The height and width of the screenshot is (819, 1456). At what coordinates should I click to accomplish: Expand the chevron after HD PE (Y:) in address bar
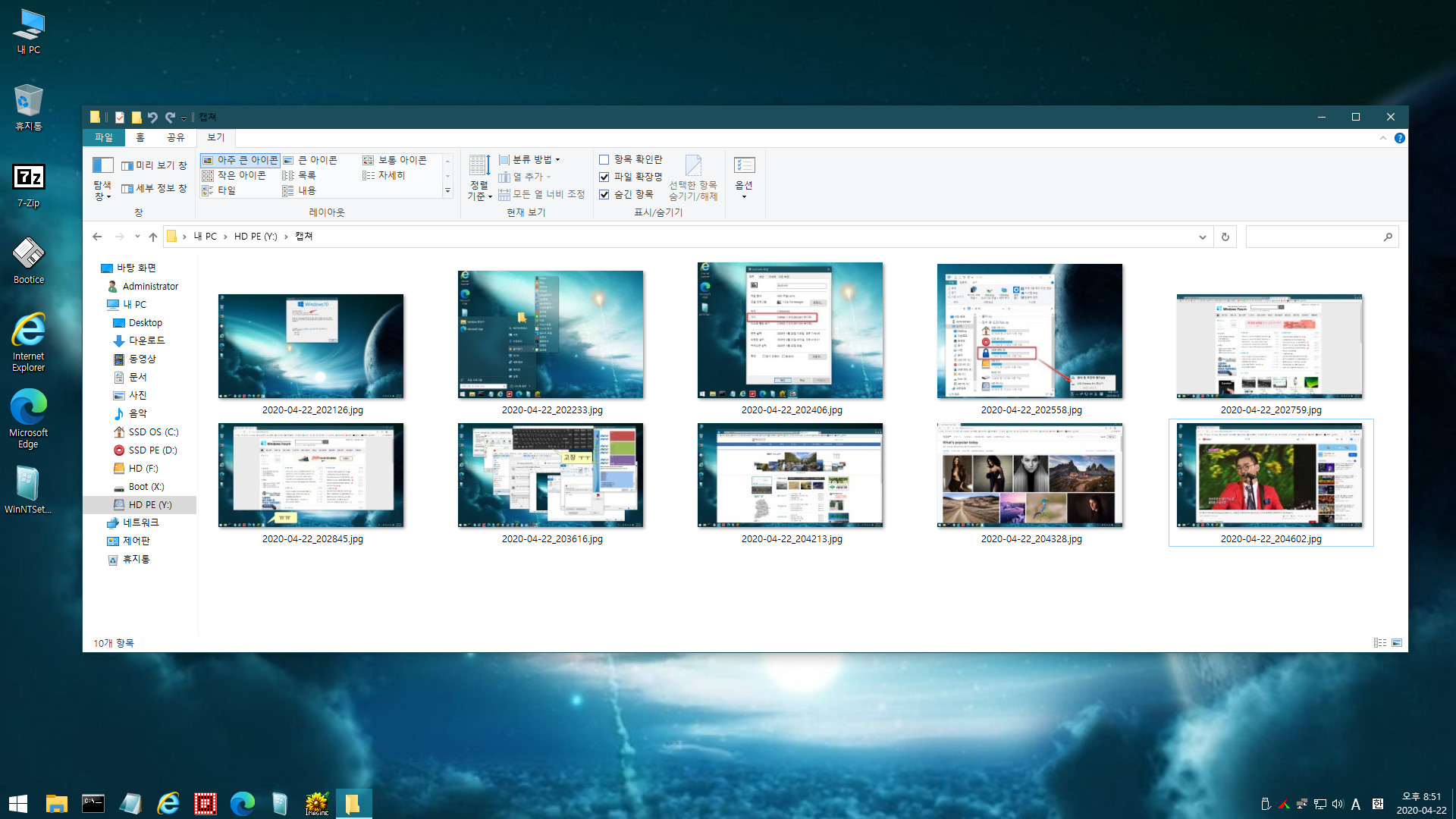point(286,237)
